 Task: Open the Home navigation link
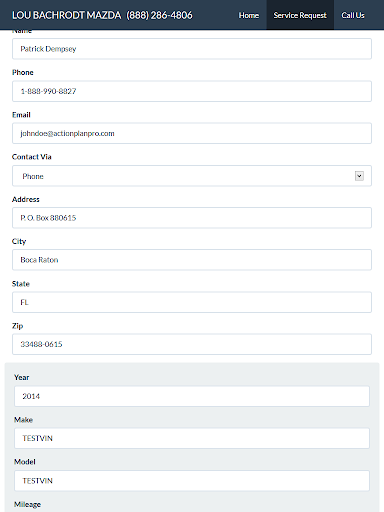248,15
